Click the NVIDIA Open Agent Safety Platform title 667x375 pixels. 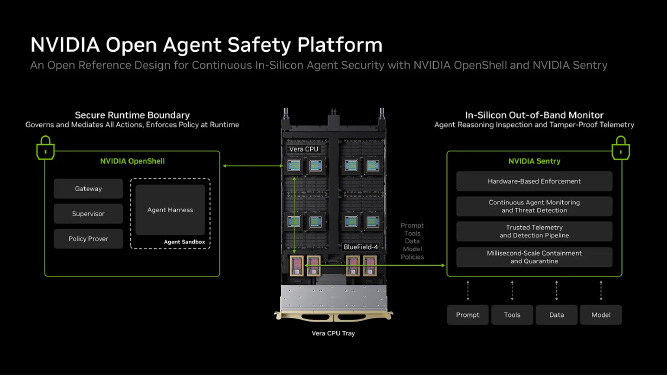(x=207, y=45)
